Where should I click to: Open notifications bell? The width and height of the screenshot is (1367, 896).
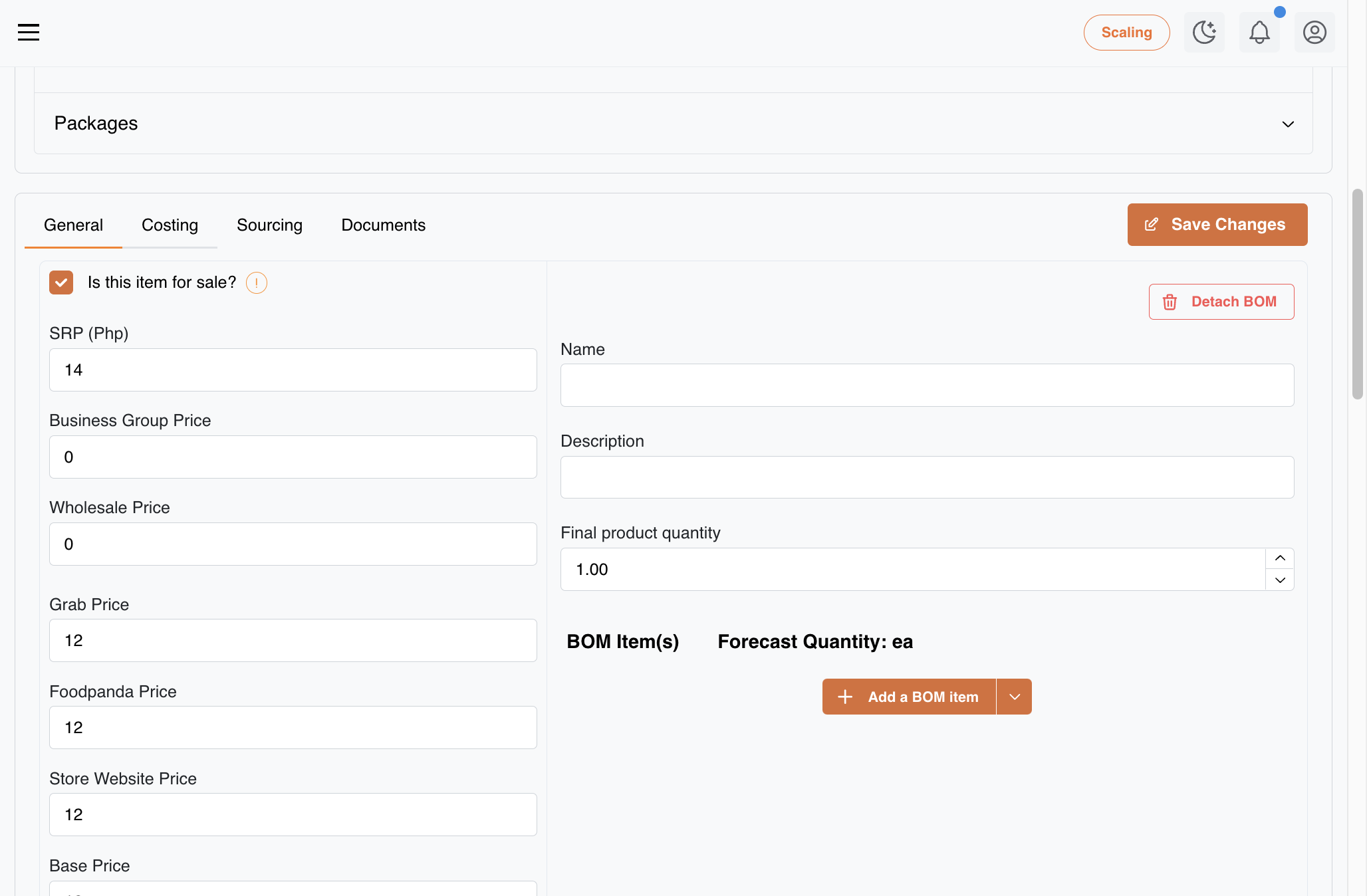1259,32
